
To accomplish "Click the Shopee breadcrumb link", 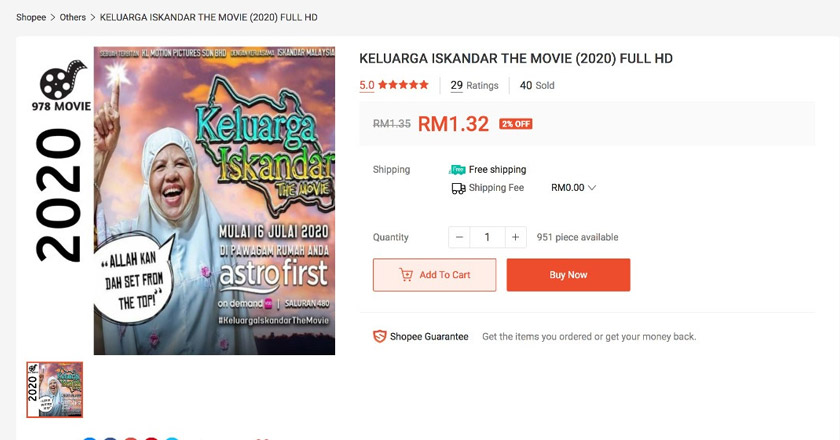I will click(31, 17).
